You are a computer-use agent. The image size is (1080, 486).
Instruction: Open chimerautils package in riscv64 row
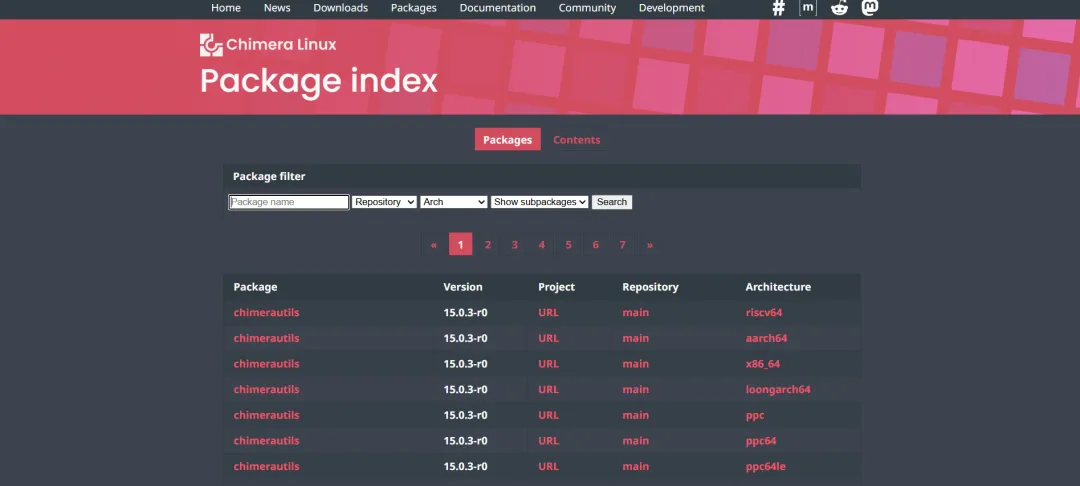click(267, 313)
